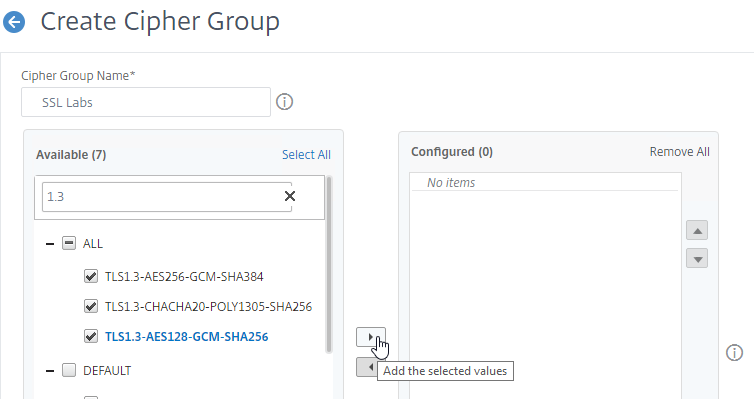The height and width of the screenshot is (399, 754).
Task: Remove ciphers with left arrow button
Action: [x=367, y=367]
